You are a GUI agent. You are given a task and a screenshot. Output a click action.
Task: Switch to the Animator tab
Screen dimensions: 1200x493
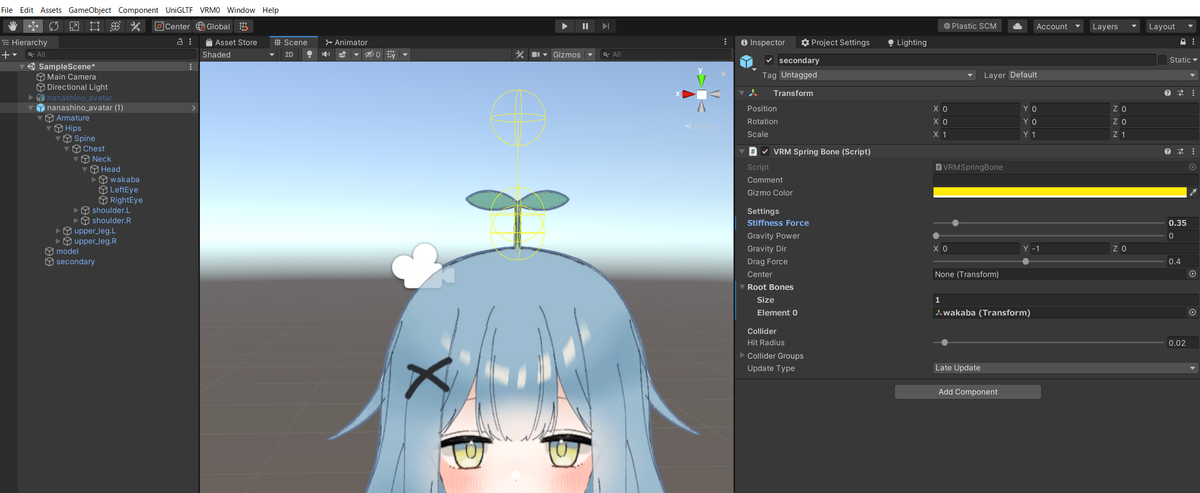345,43
